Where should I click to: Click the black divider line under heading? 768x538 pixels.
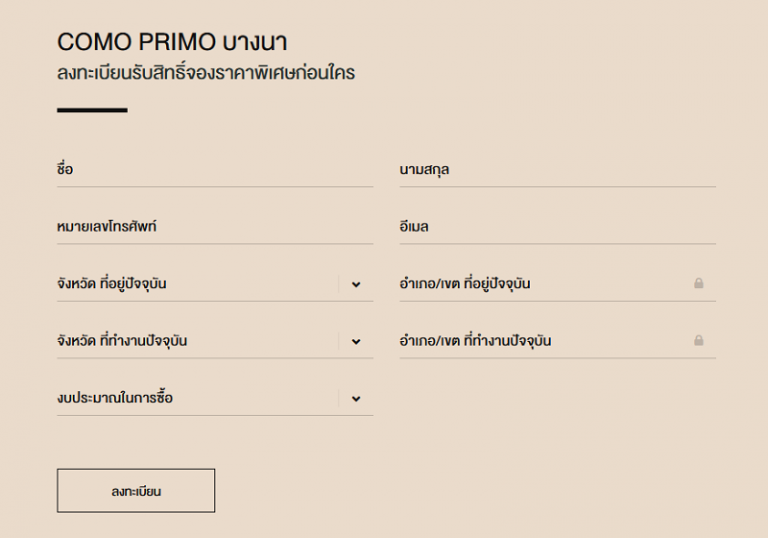92,110
